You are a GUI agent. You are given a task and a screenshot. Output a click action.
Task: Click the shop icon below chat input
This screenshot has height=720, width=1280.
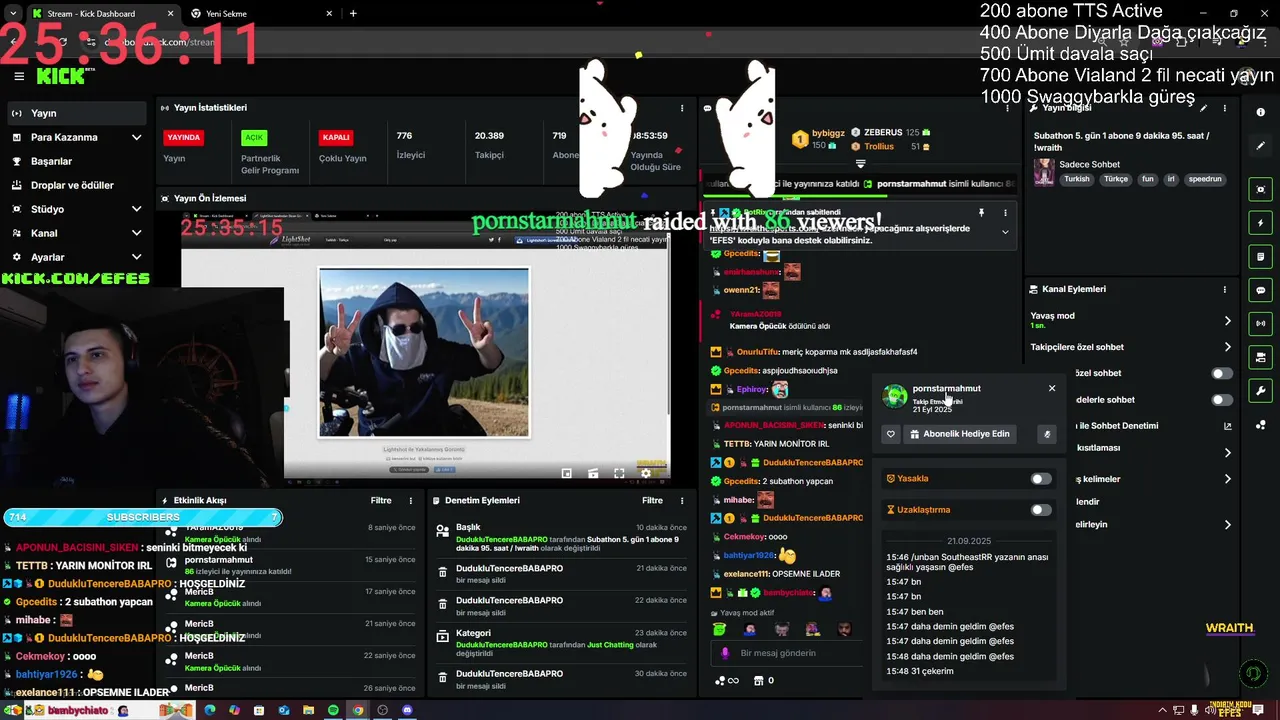[x=758, y=681]
